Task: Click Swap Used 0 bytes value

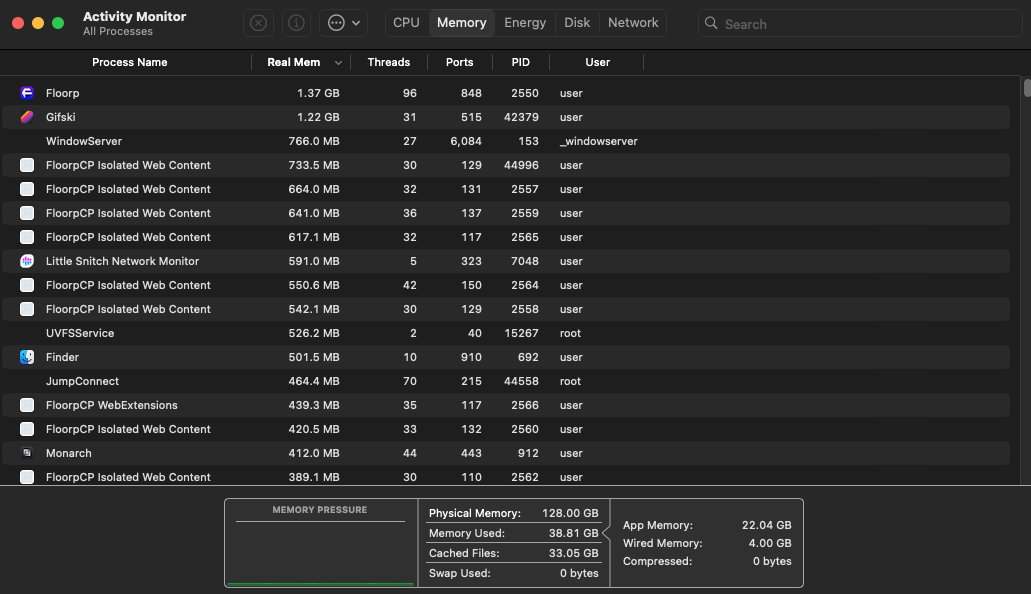Action: coord(579,574)
